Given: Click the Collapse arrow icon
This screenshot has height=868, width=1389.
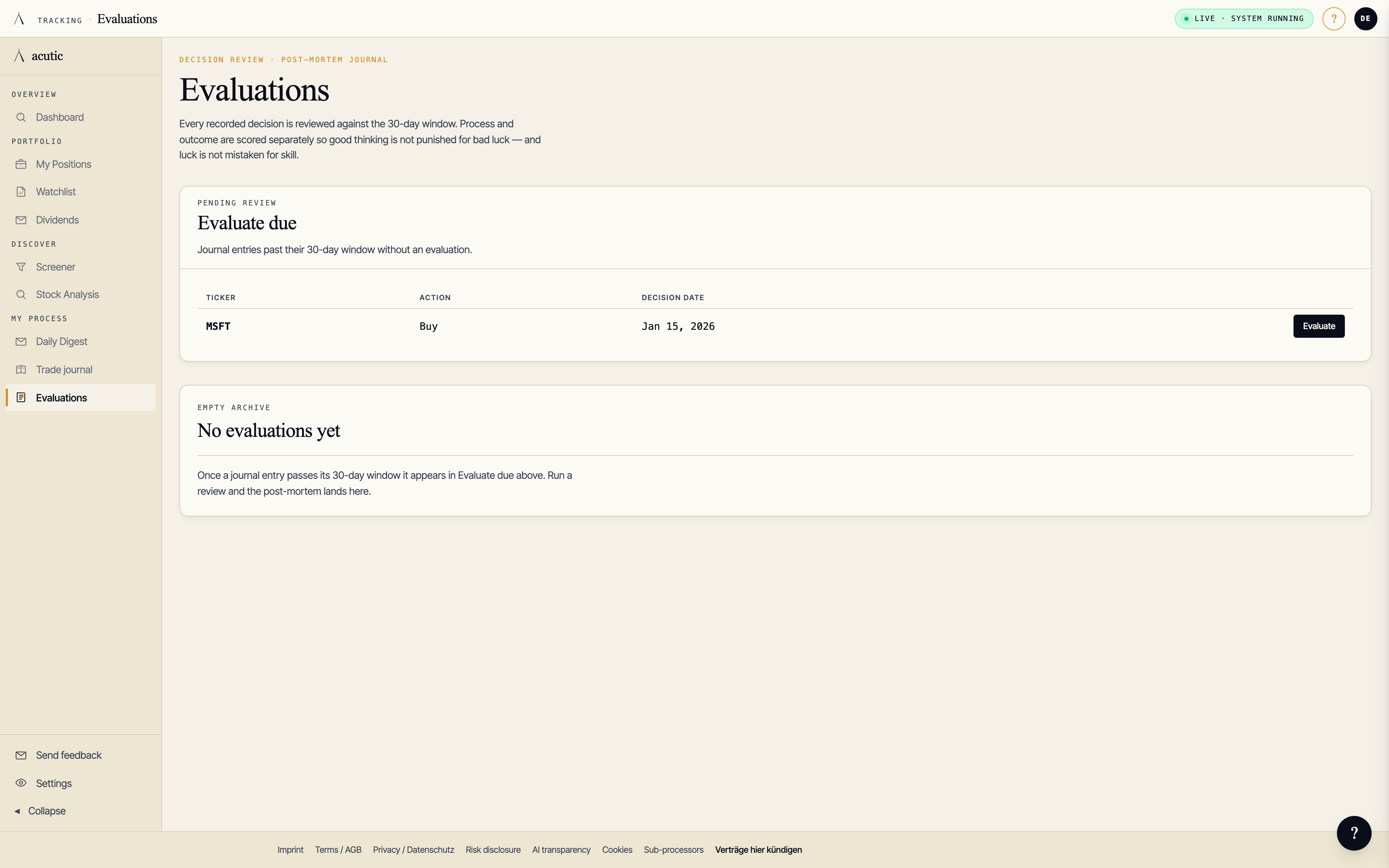Looking at the screenshot, I should pyautogui.click(x=17, y=811).
